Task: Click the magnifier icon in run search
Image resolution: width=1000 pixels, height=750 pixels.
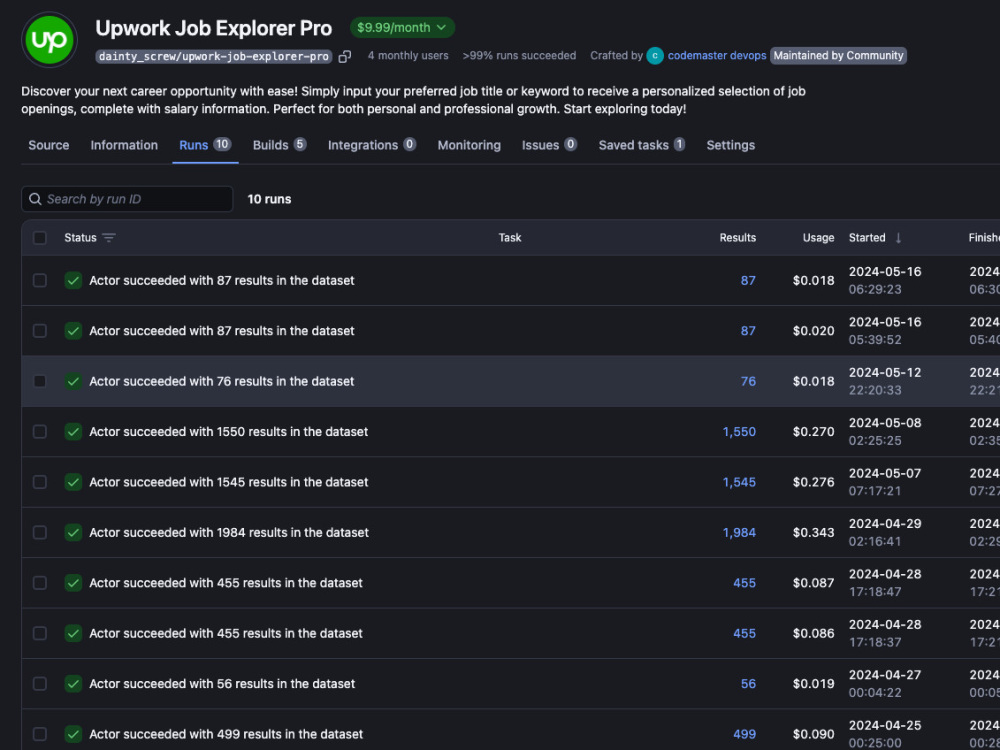Action: (36, 199)
